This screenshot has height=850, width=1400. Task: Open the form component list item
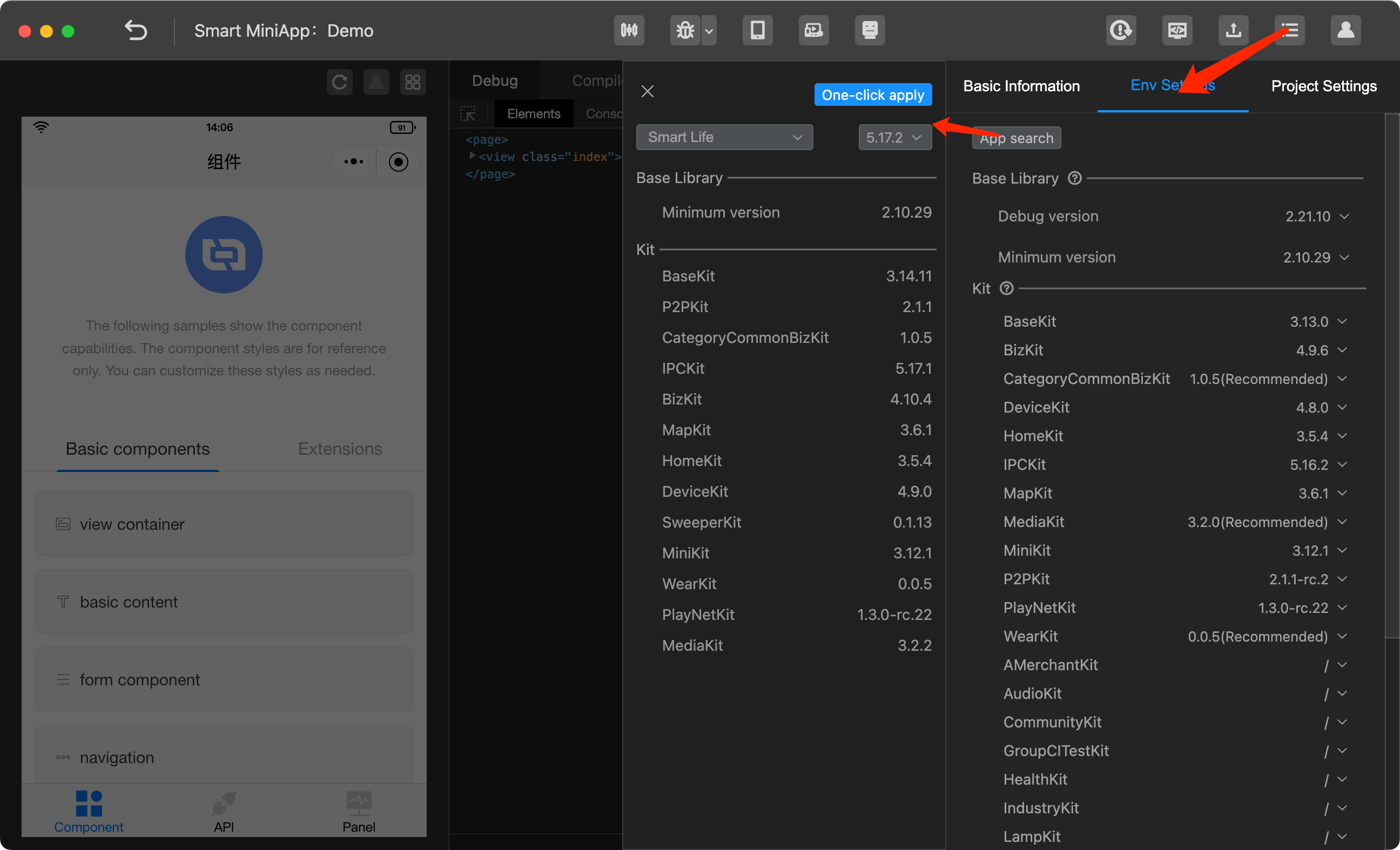pos(224,679)
